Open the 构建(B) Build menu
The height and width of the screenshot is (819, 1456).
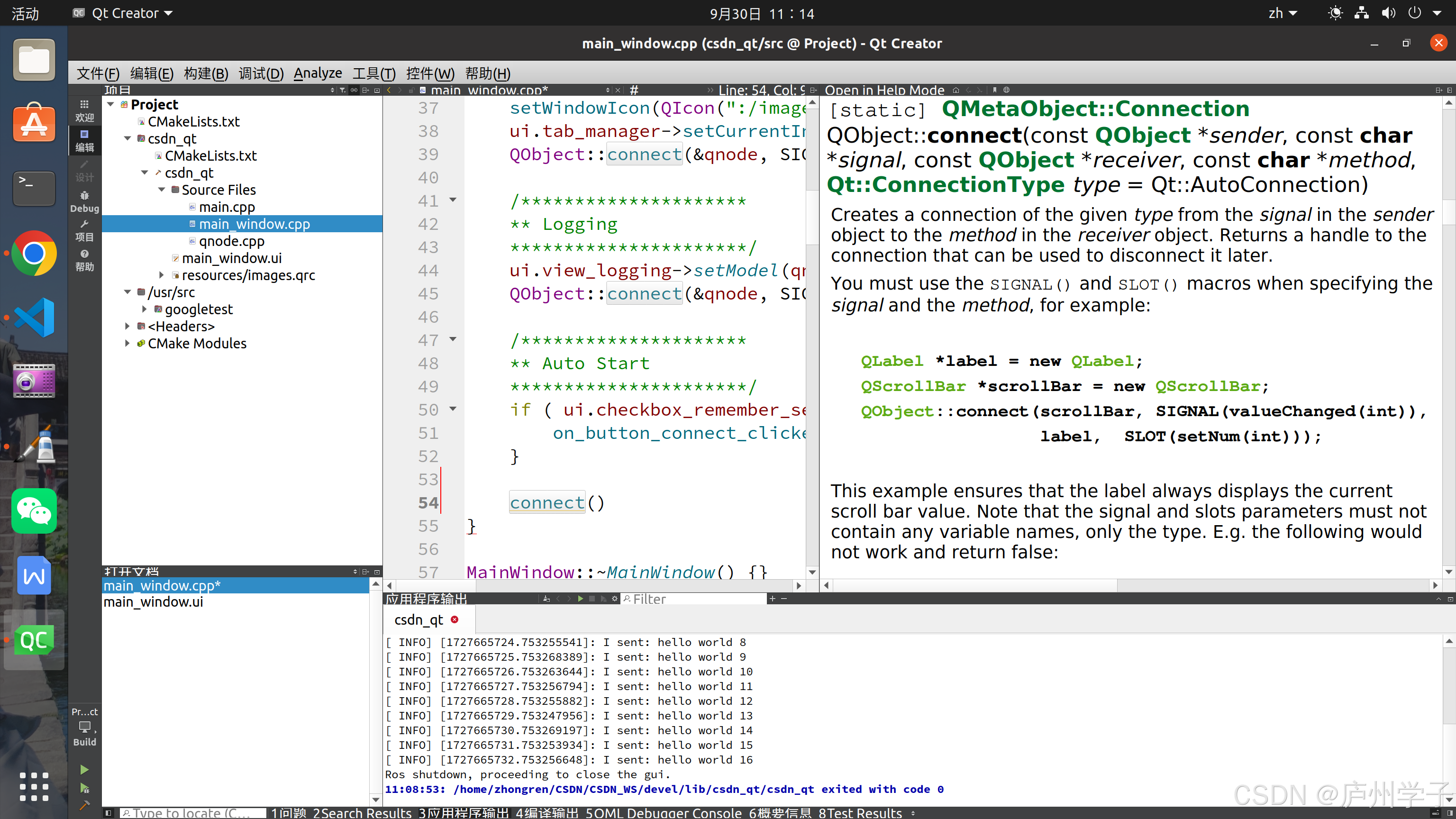tap(206, 73)
